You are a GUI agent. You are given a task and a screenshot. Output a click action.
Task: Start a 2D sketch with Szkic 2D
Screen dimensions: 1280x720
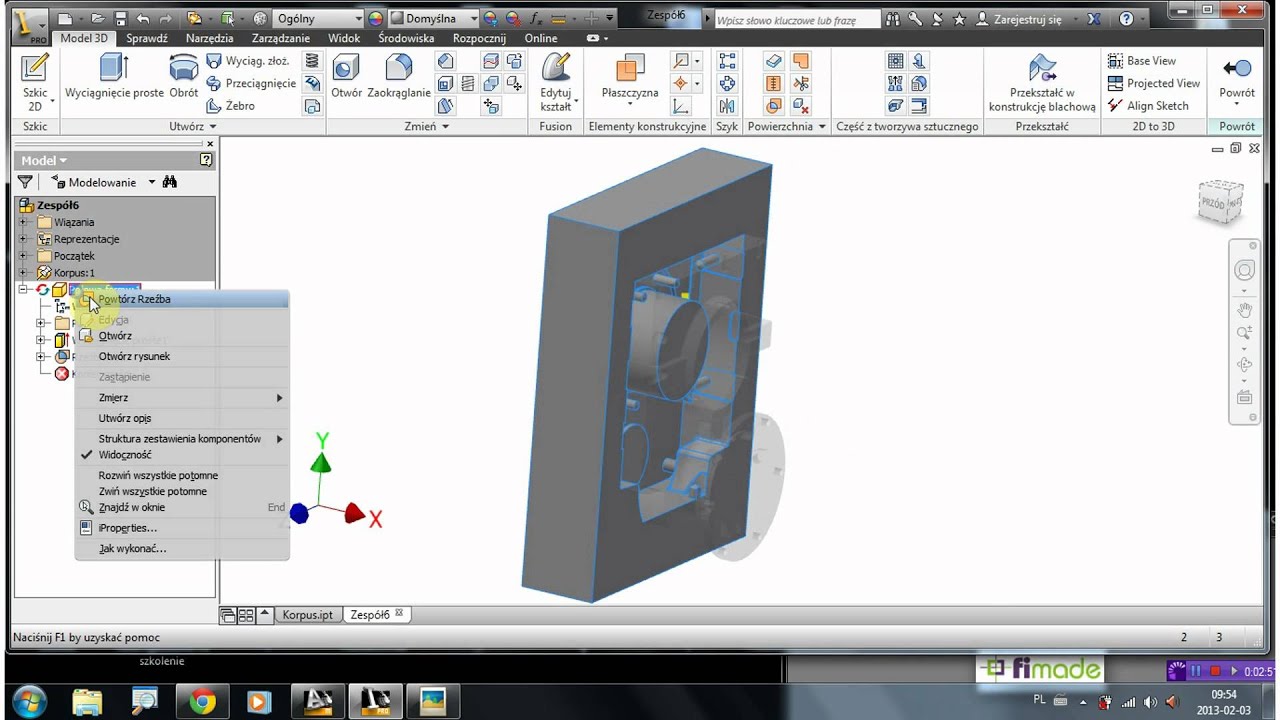click(x=35, y=83)
